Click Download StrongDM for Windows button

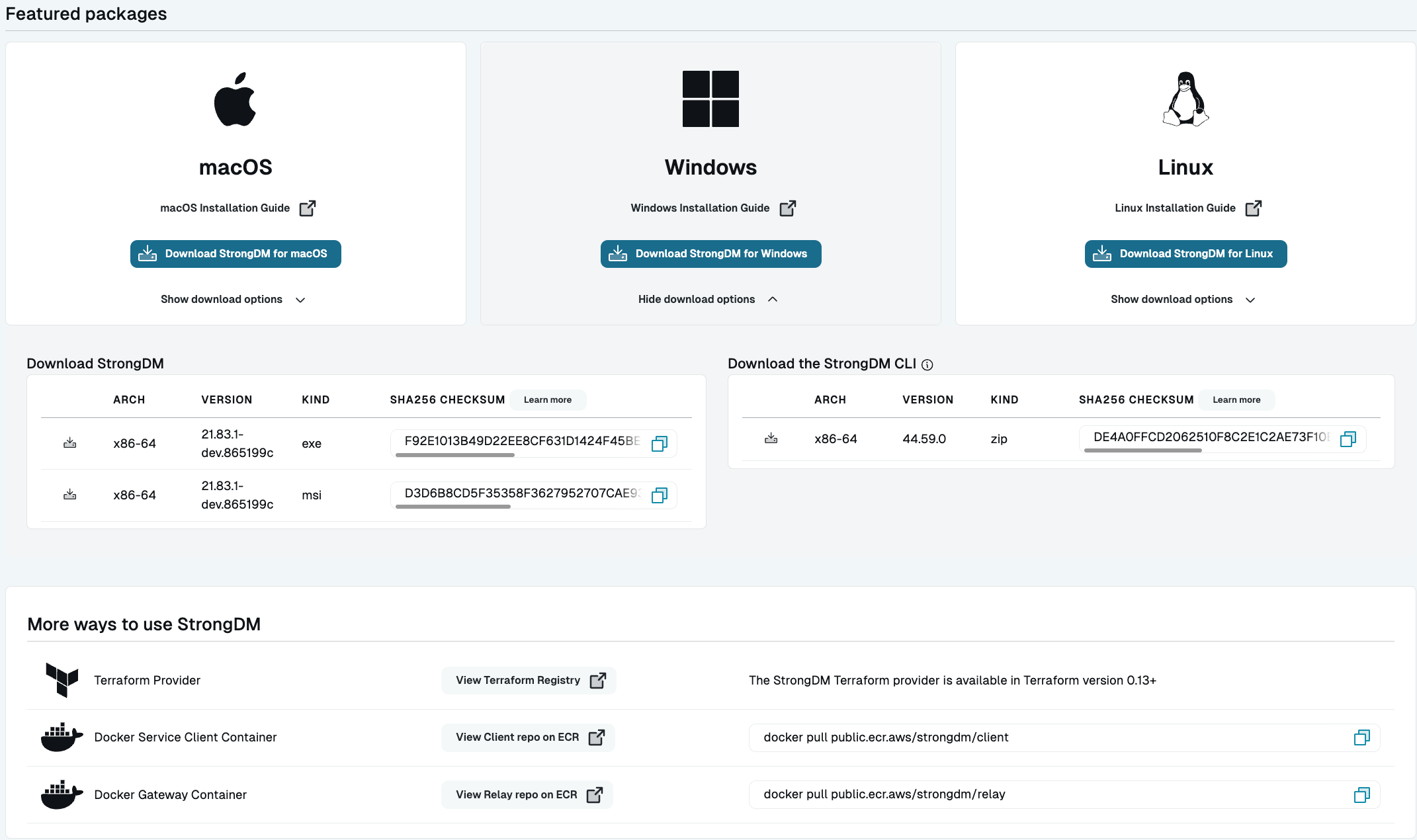pos(710,254)
